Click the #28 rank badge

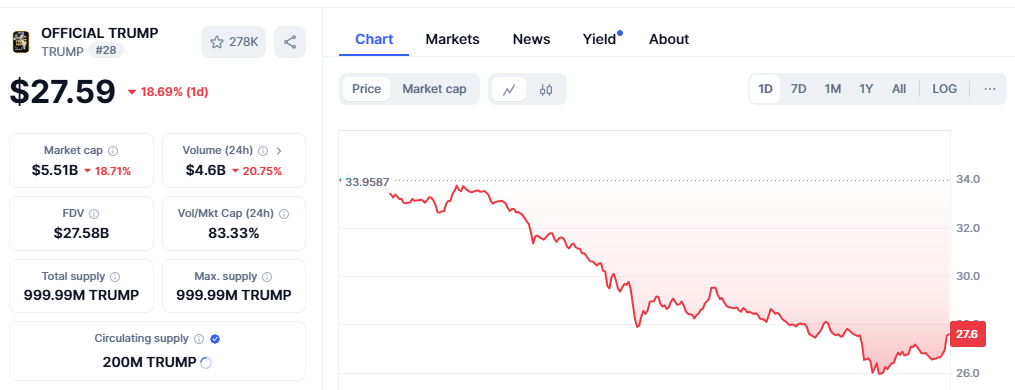point(106,51)
